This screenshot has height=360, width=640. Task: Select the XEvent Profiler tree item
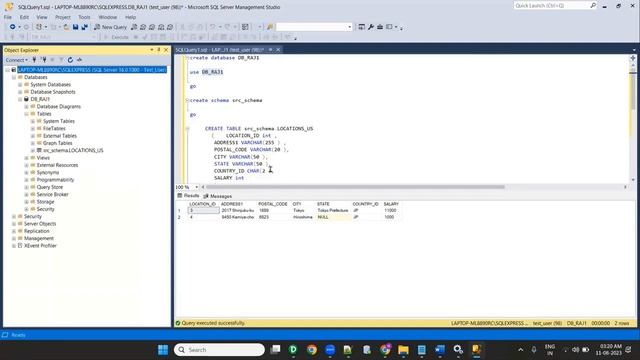[x=40, y=246]
